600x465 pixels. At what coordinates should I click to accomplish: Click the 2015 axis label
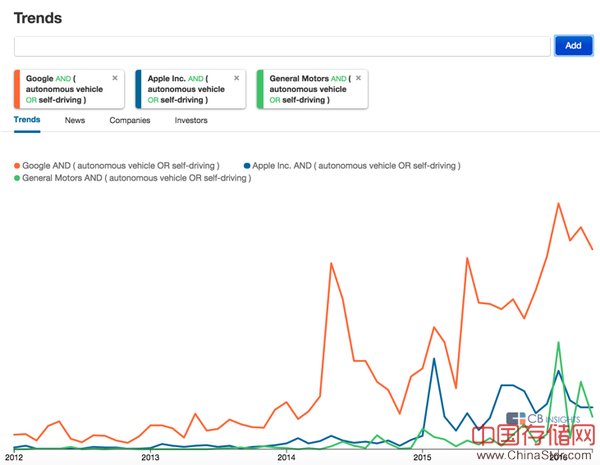click(x=422, y=457)
